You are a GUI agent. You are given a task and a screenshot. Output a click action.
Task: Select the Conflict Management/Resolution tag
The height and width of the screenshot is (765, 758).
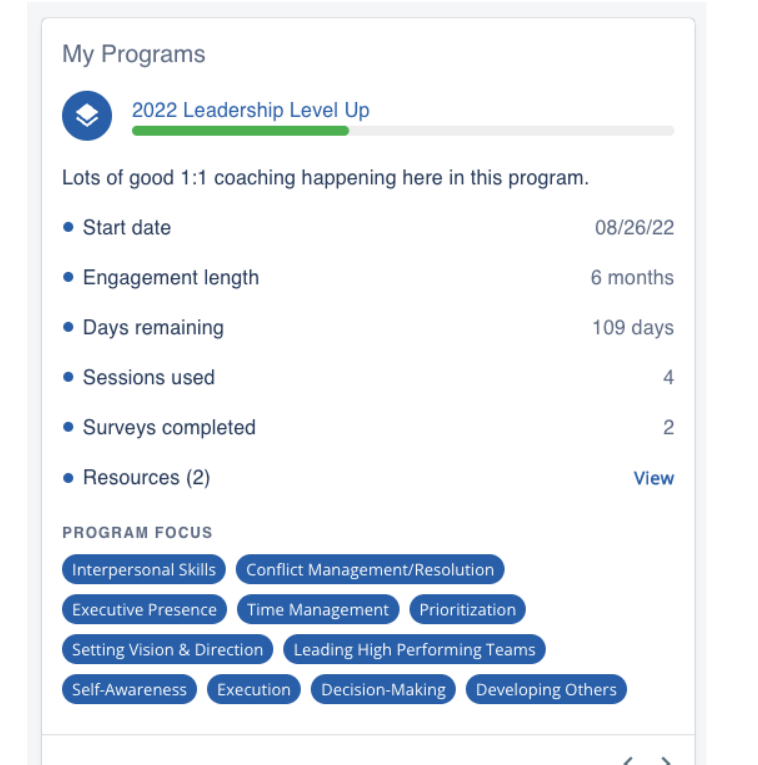point(370,570)
